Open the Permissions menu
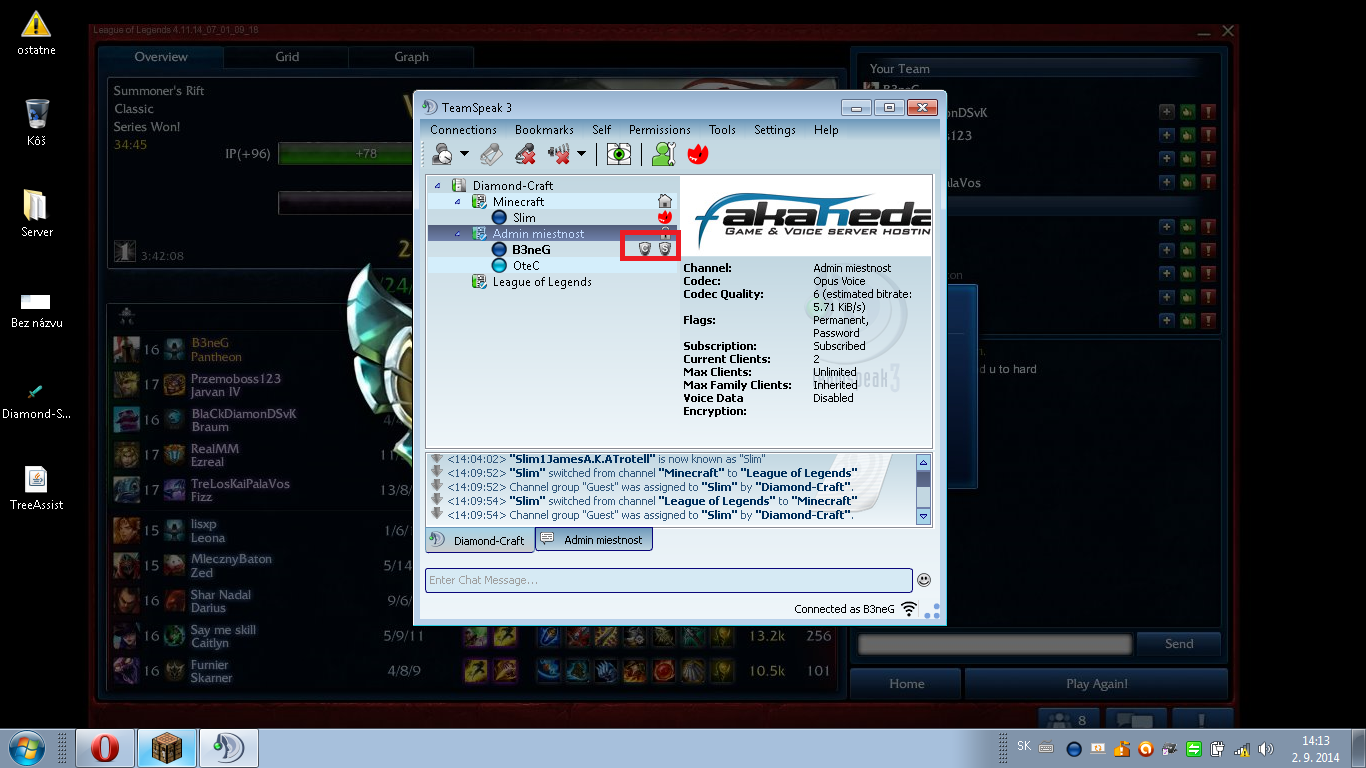The height and width of the screenshot is (768, 1366). pos(659,130)
